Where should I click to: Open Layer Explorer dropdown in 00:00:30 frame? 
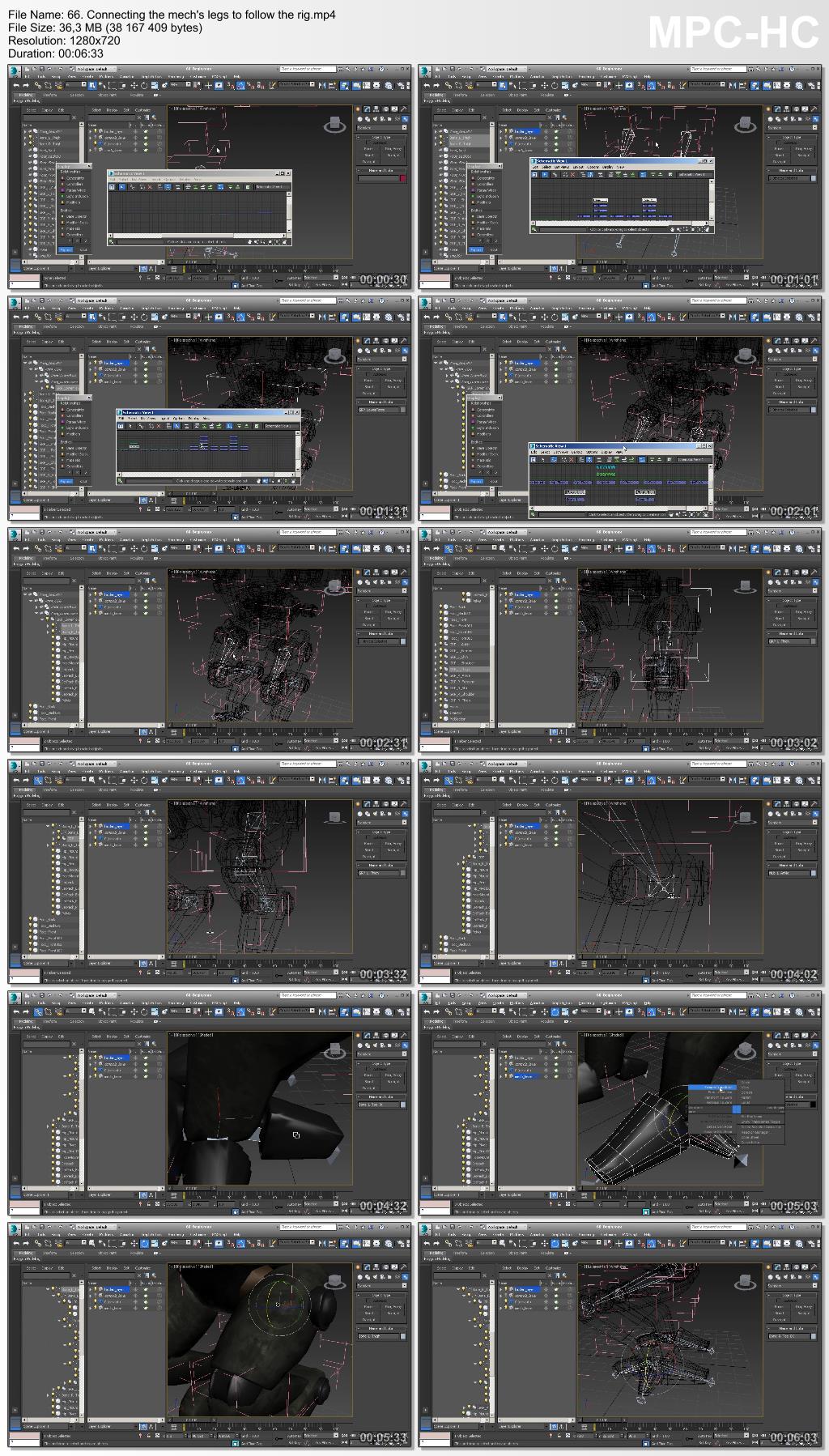click(x=114, y=268)
